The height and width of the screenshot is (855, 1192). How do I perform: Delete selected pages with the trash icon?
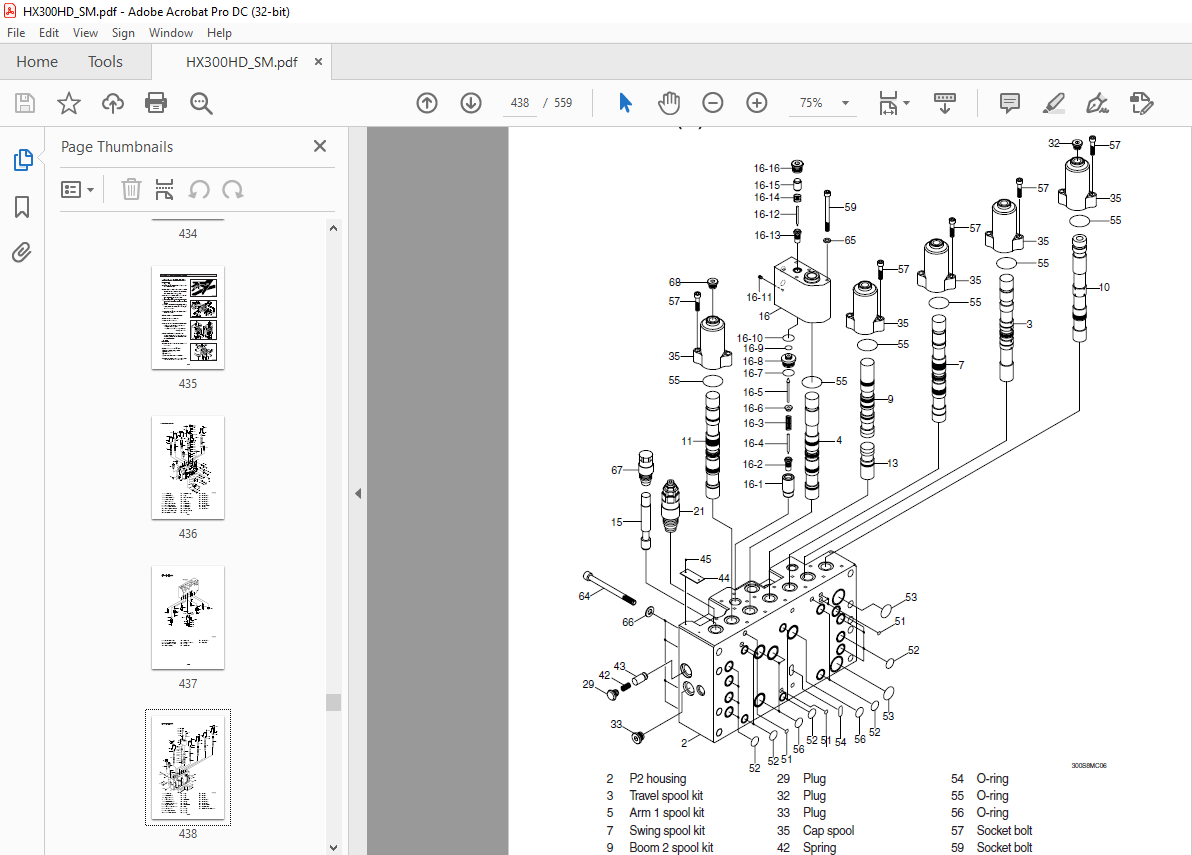click(x=131, y=189)
